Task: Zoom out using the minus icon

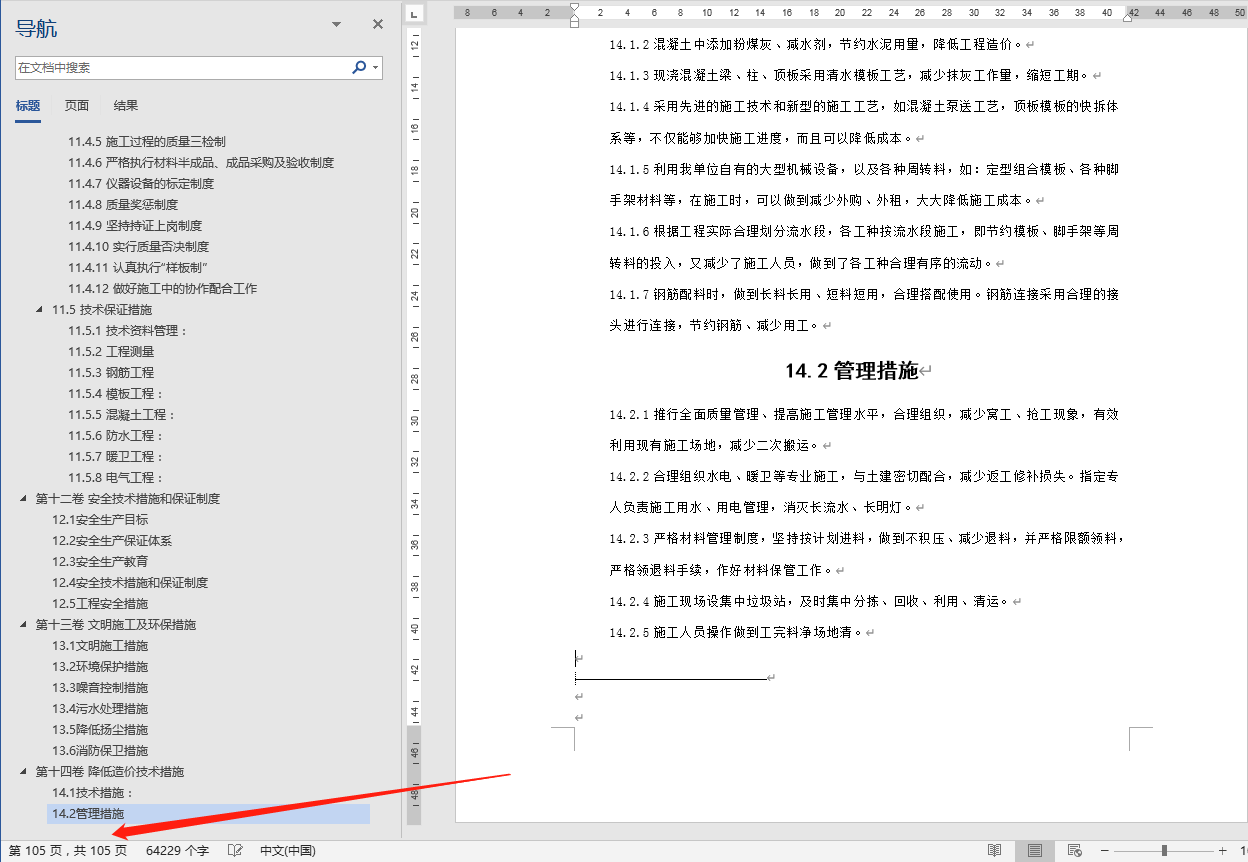Action: tap(1104, 850)
